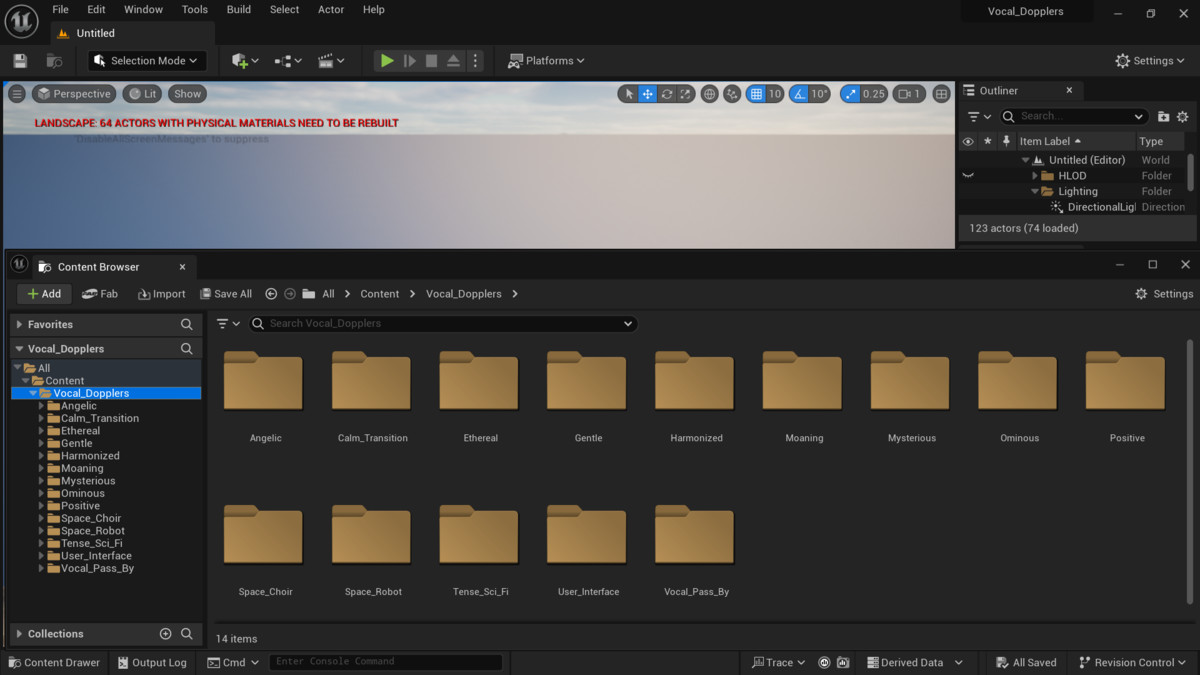1200x675 pixels.
Task: Click the surface snapping icon in the viewport
Action: 732,94
